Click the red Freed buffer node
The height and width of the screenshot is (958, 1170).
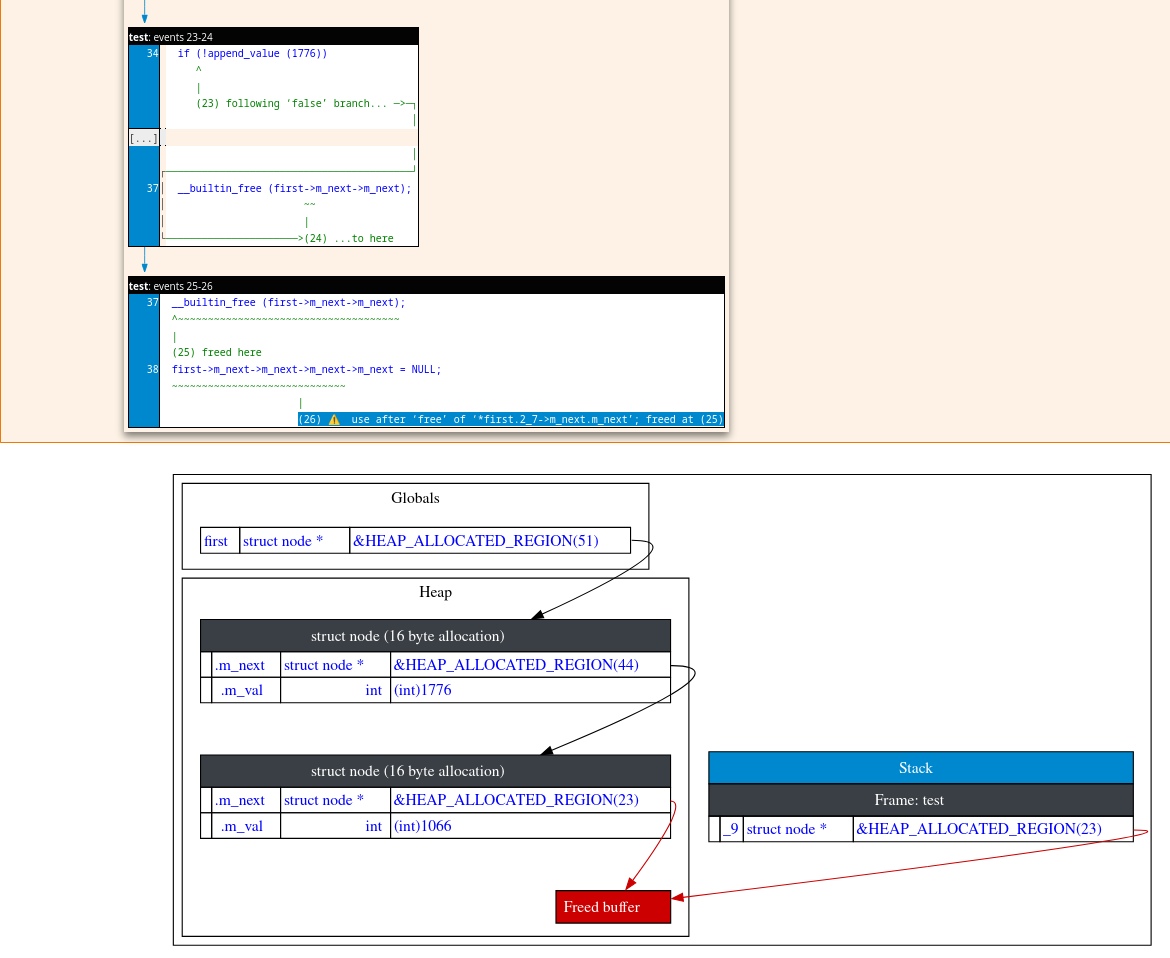(x=612, y=906)
